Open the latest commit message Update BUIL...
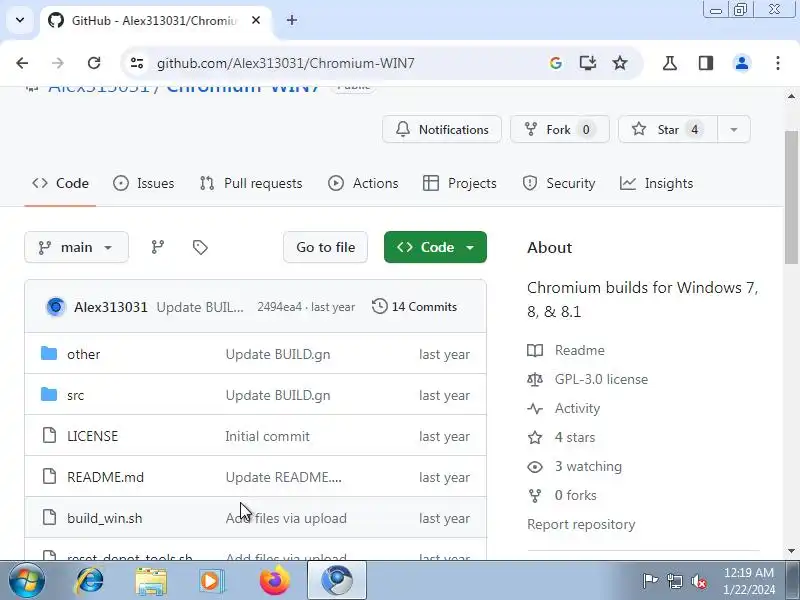 click(200, 307)
